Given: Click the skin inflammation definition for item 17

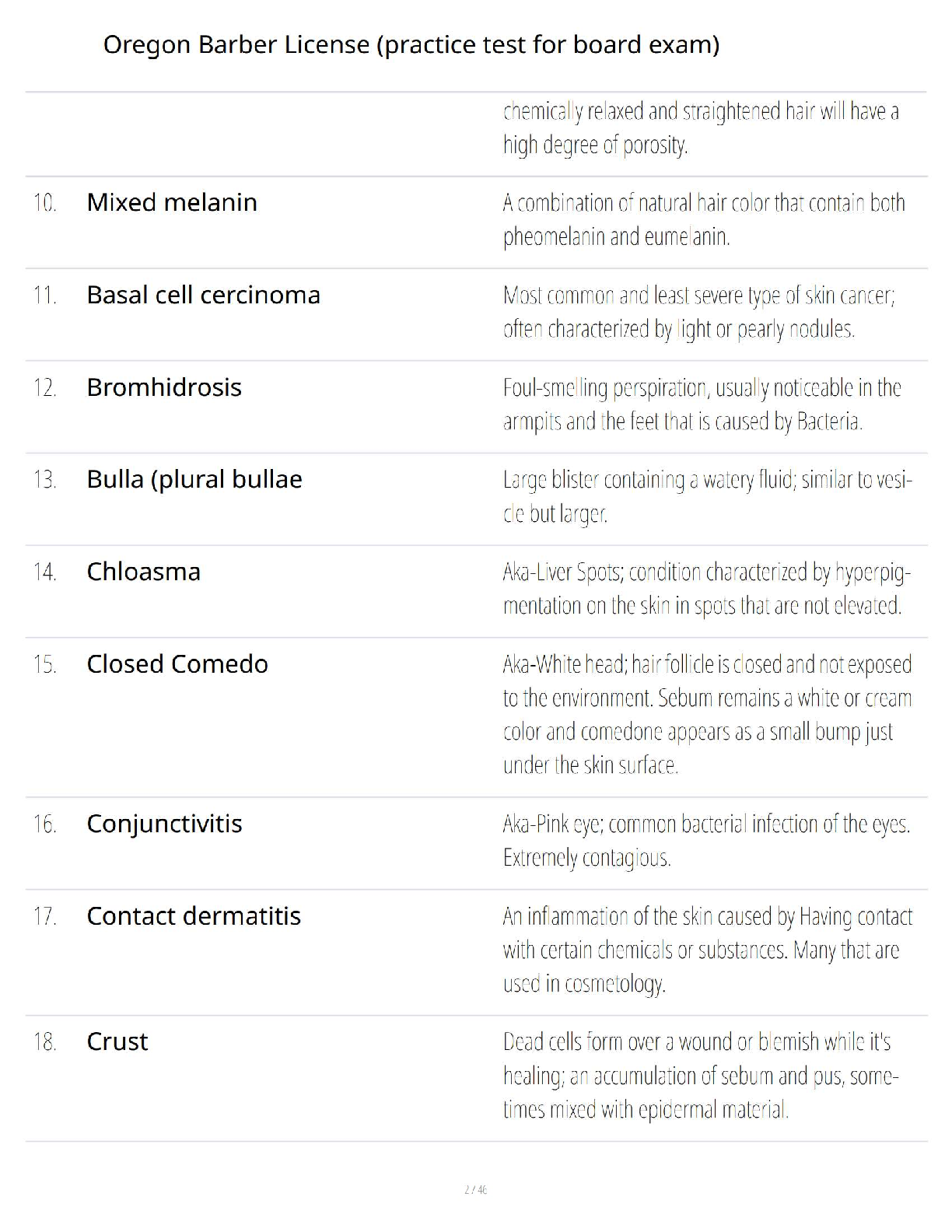Looking at the screenshot, I should [706, 950].
